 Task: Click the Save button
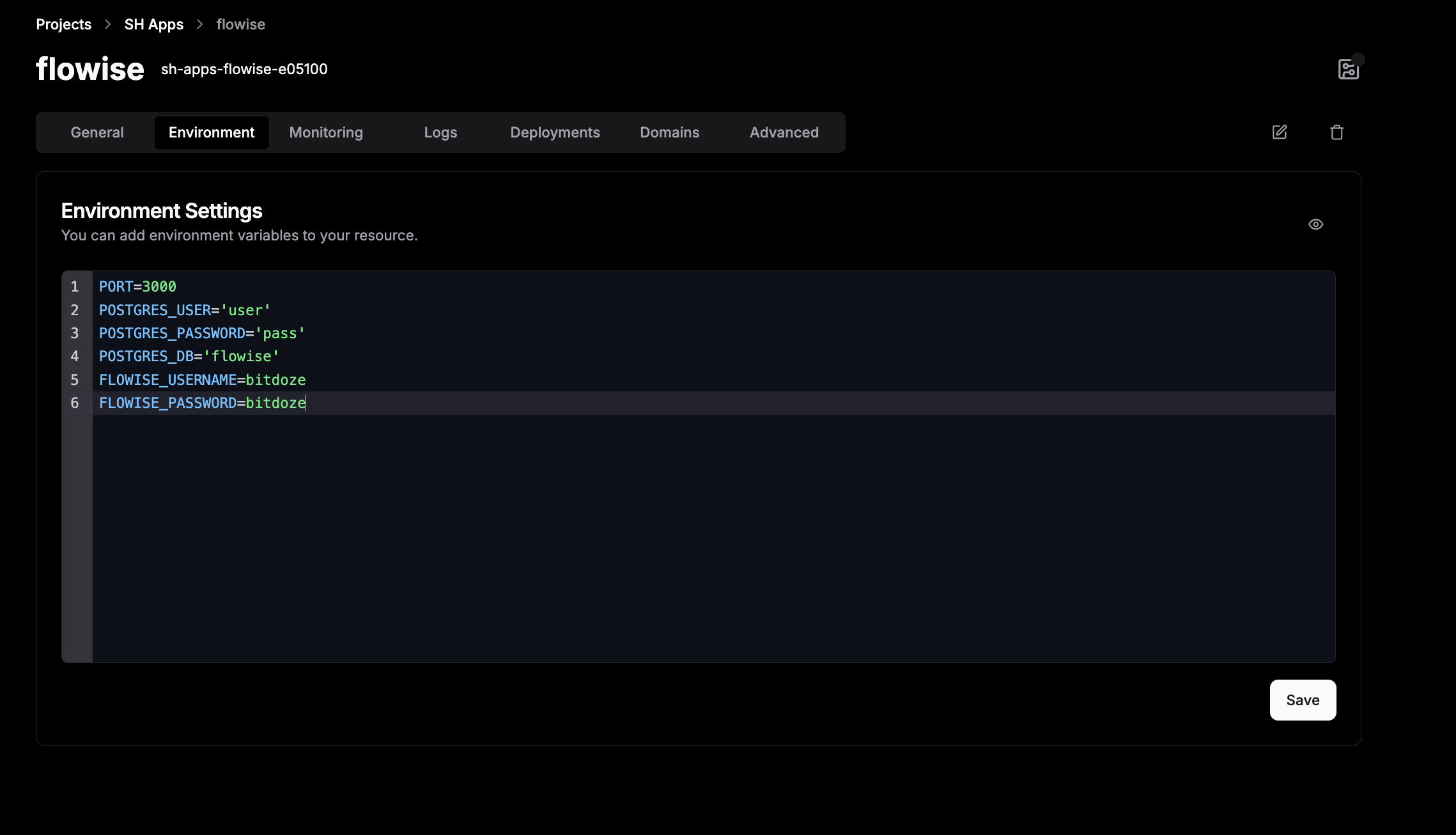[1303, 700]
